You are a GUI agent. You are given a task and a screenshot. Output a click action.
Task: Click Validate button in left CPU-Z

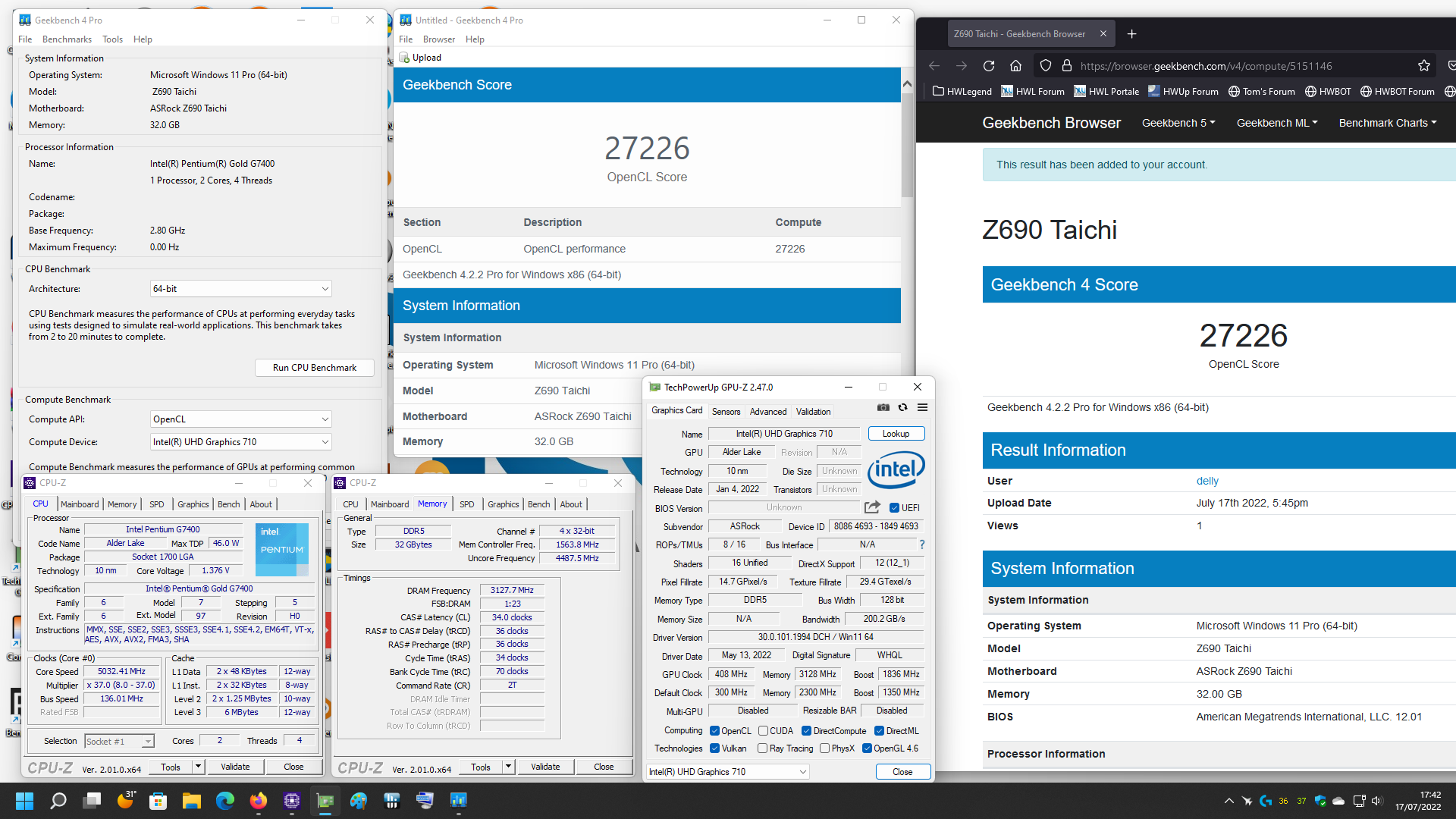coord(235,767)
